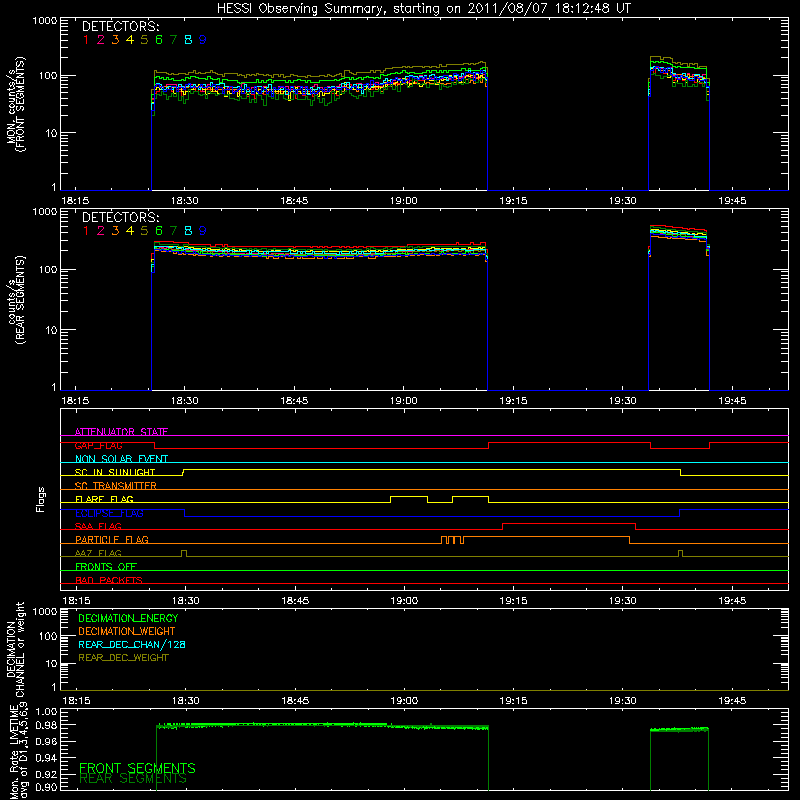Select magenta detector 2 in front-segments legend
Screen dimensions: 800x800
[101, 40]
